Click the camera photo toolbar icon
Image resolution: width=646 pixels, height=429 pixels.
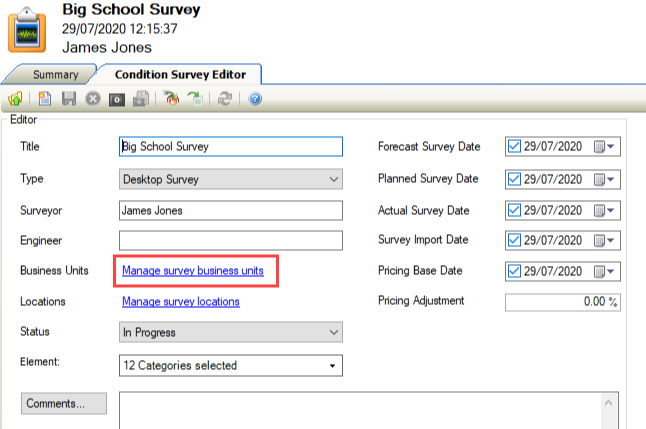tap(117, 99)
